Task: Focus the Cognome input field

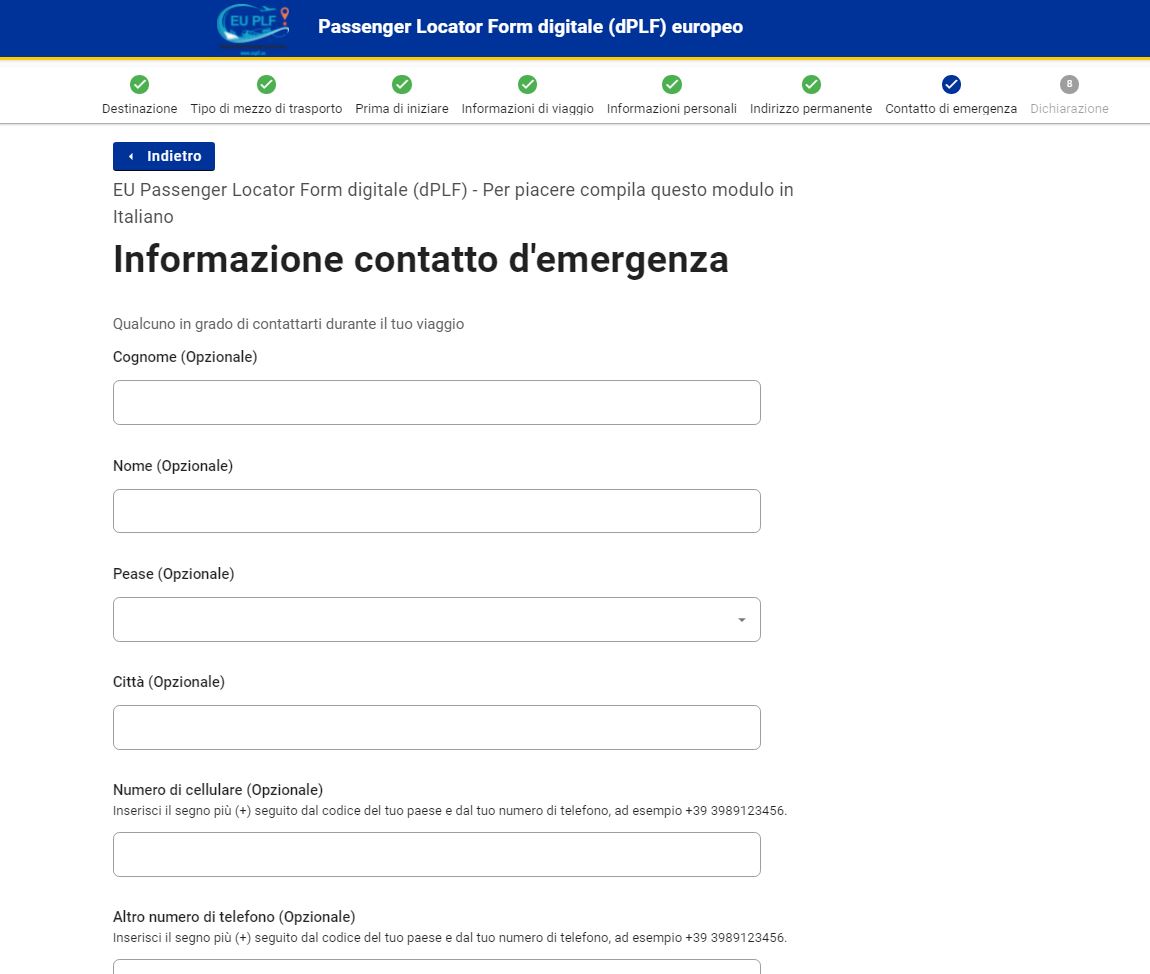Action: [x=436, y=403]
